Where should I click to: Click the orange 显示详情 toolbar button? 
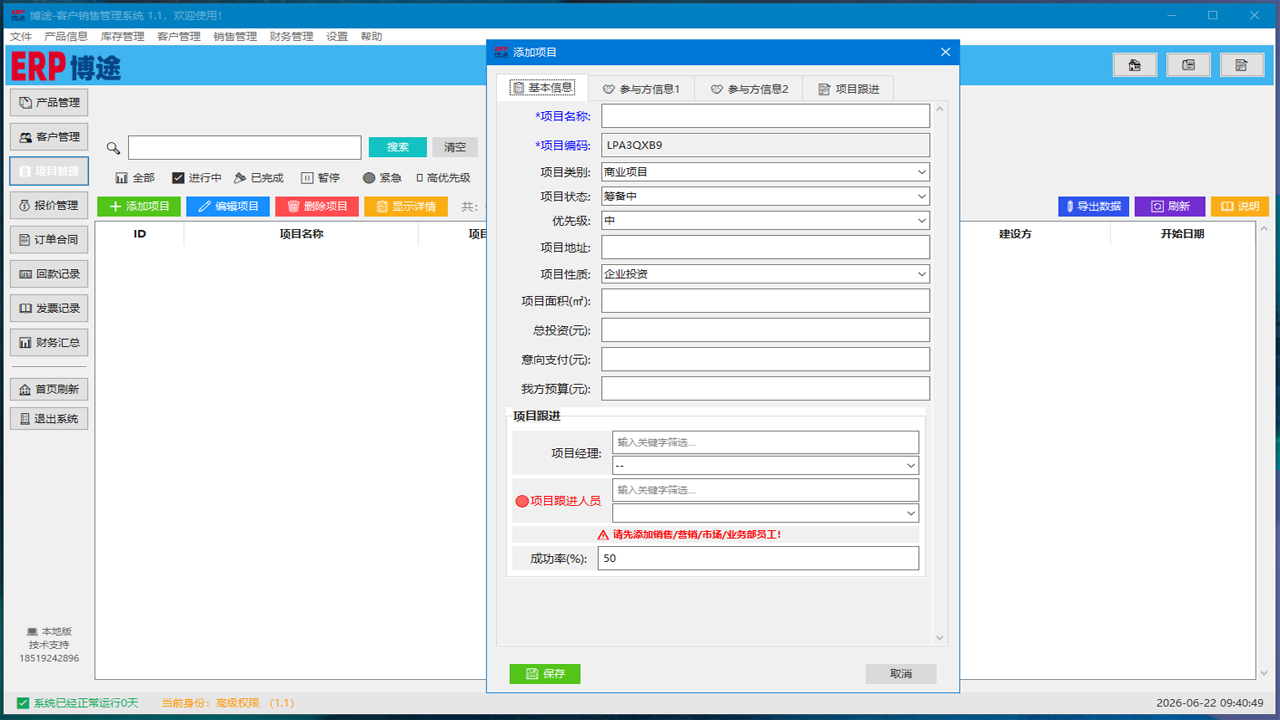coord(406,206)
